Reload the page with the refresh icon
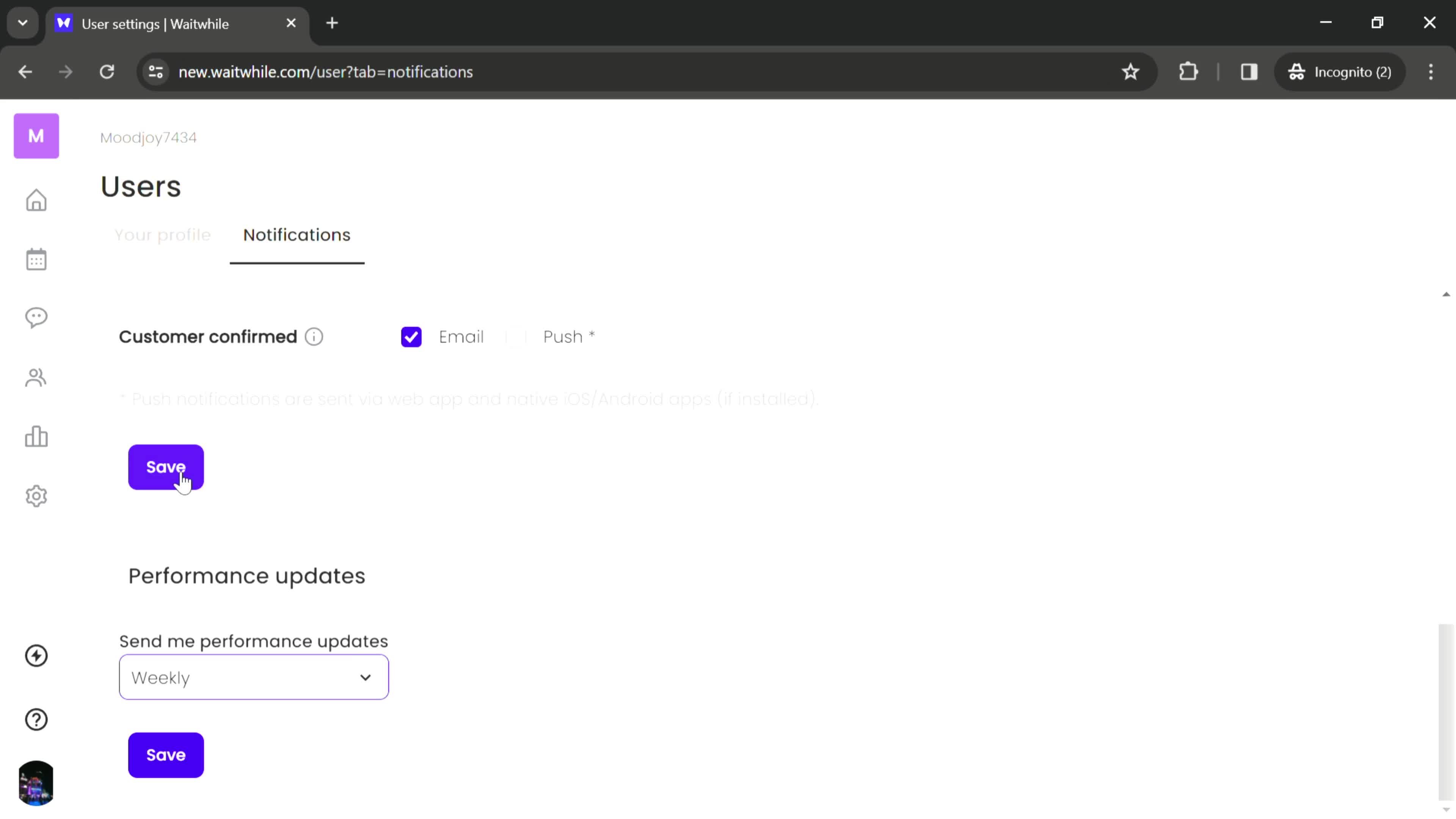The width and height of the screenshot is (1456, 819). (107, 72)
